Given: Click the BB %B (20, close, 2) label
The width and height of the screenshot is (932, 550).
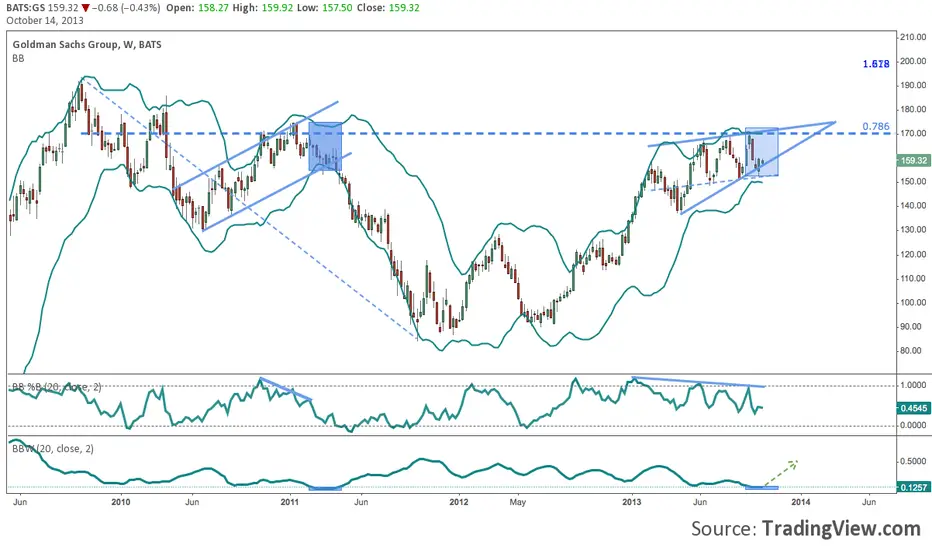Looking at the screenshot, I should (57, 387).
